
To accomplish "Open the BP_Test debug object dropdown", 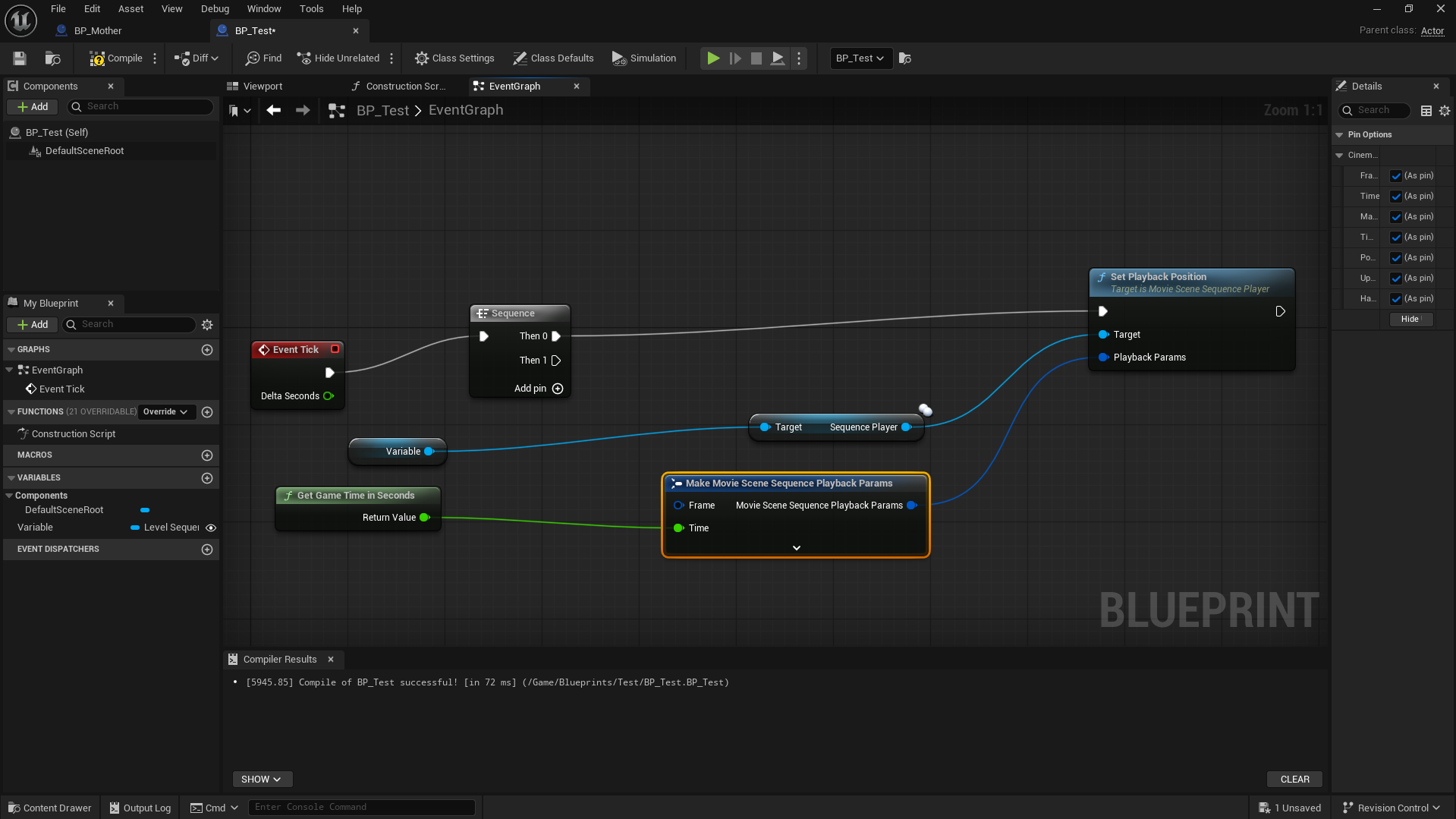I will coord(860,58).
